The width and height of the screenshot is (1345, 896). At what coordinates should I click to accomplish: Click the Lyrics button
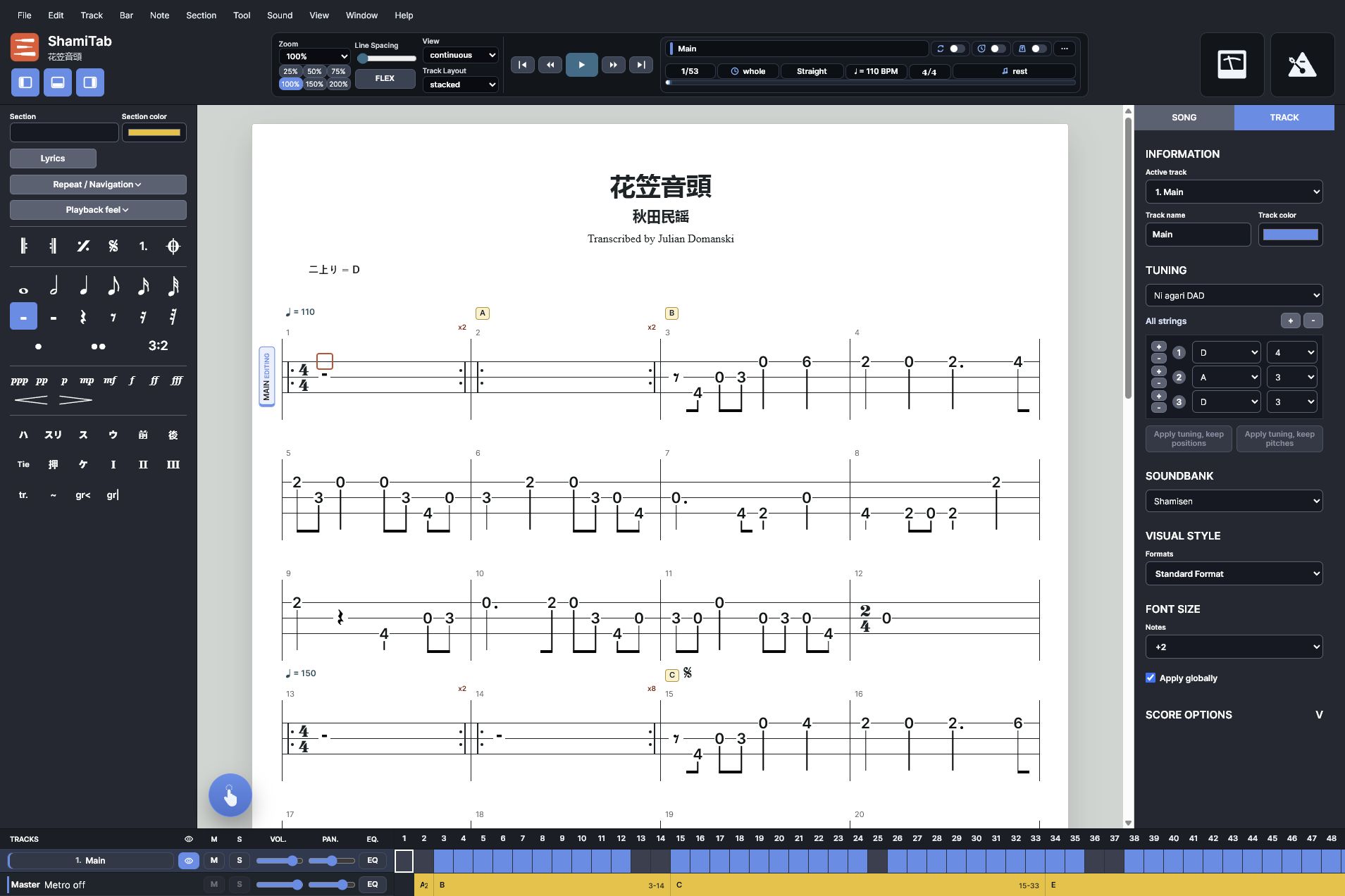53,158
